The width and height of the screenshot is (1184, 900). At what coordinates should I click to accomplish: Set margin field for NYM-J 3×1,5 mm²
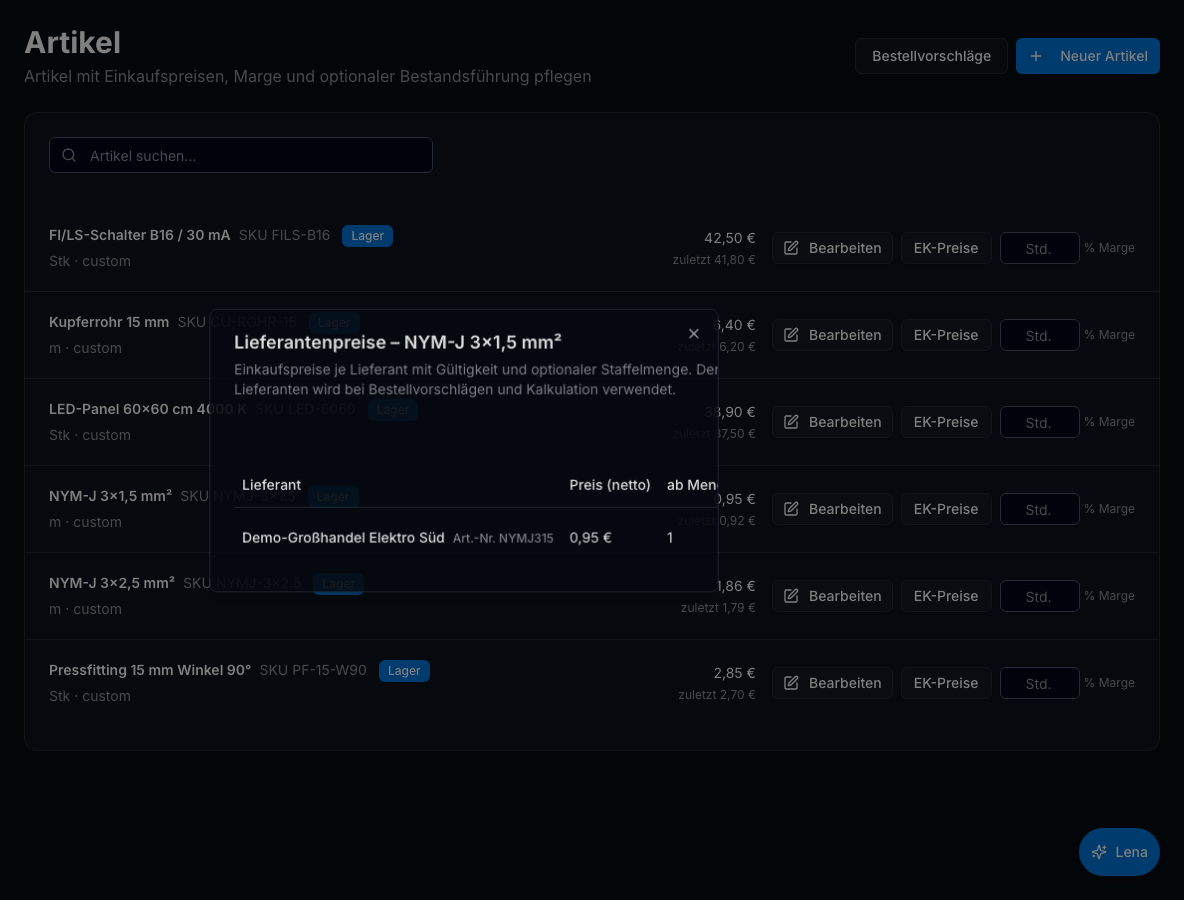pyautogui.click(x=1039, y=508)
